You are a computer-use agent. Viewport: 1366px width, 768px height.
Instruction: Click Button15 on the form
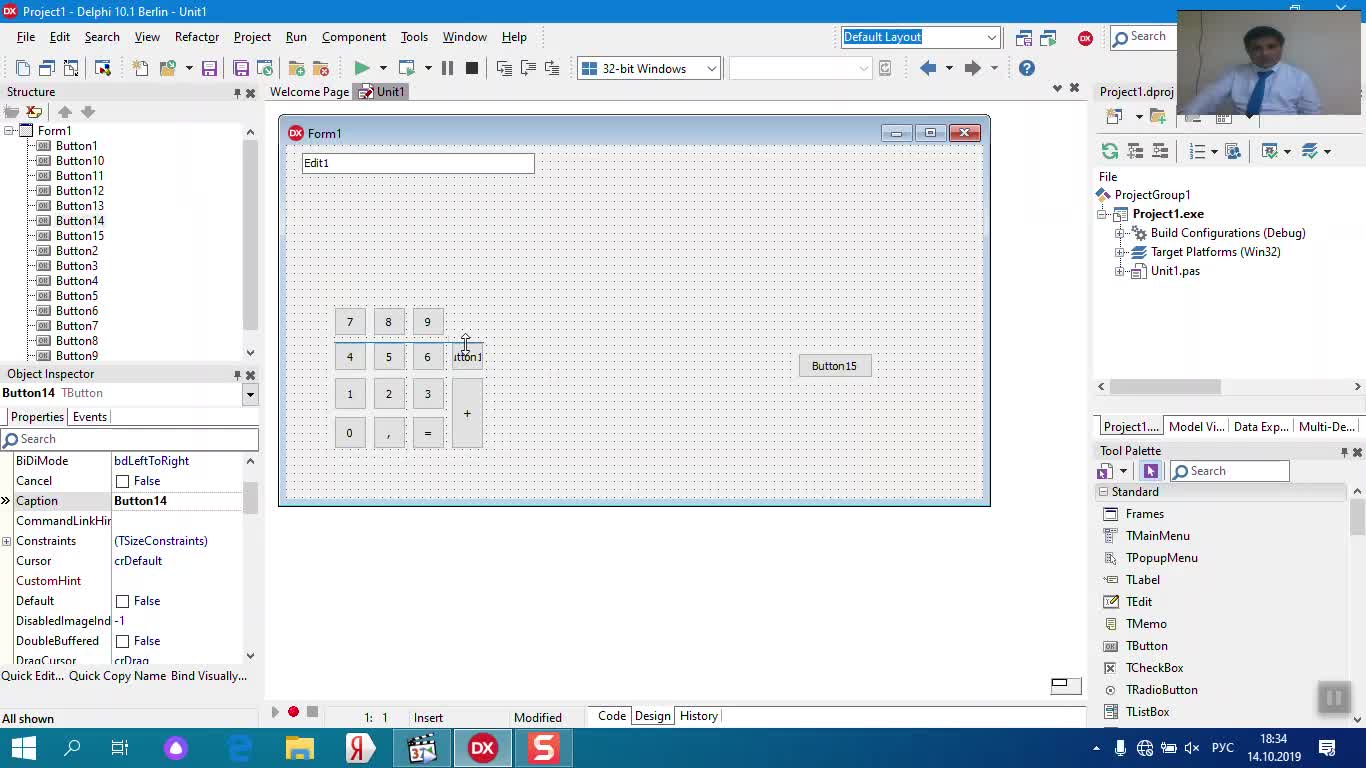coord(834,366)
